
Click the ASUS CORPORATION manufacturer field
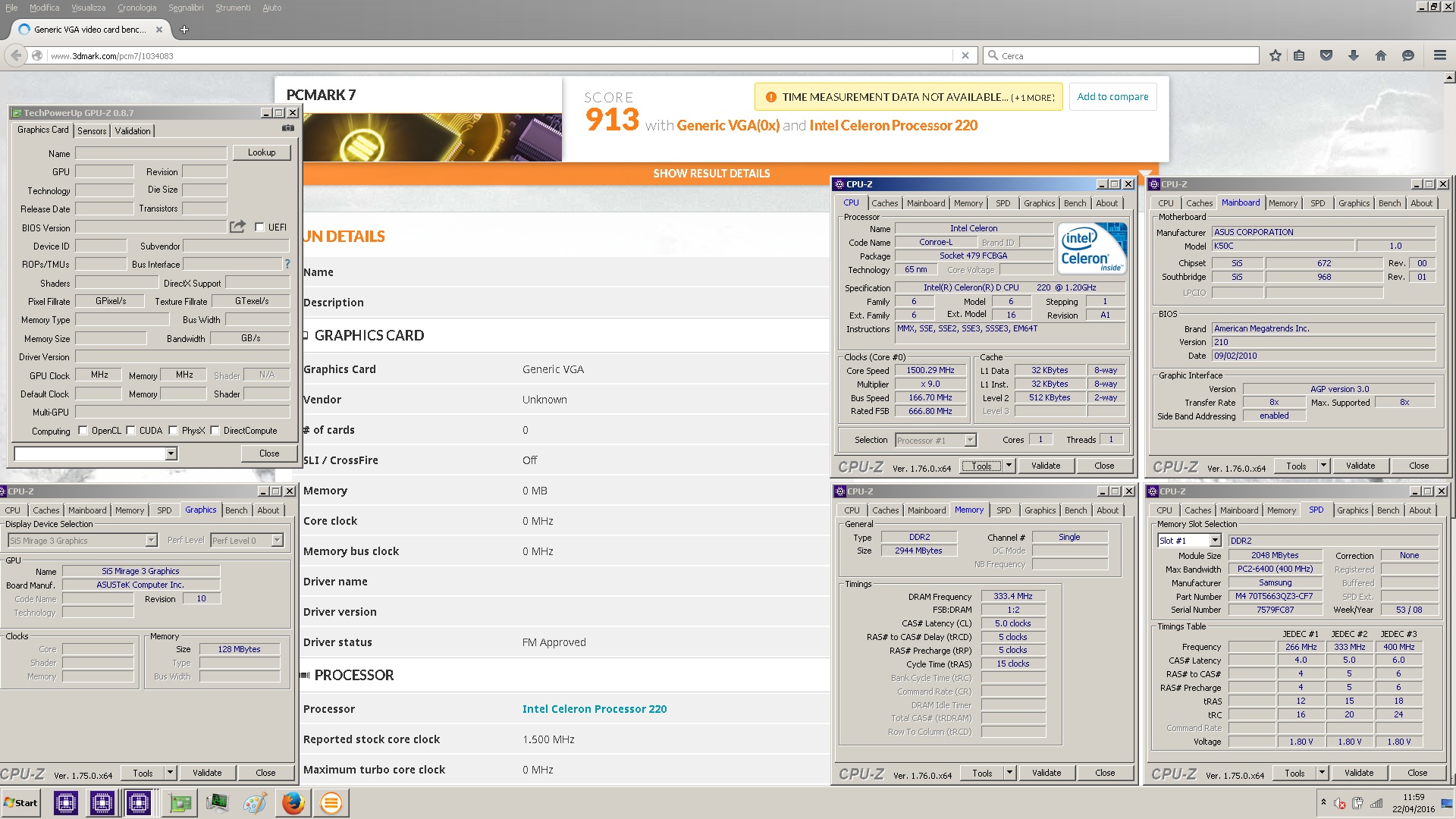coord(1323,232)
